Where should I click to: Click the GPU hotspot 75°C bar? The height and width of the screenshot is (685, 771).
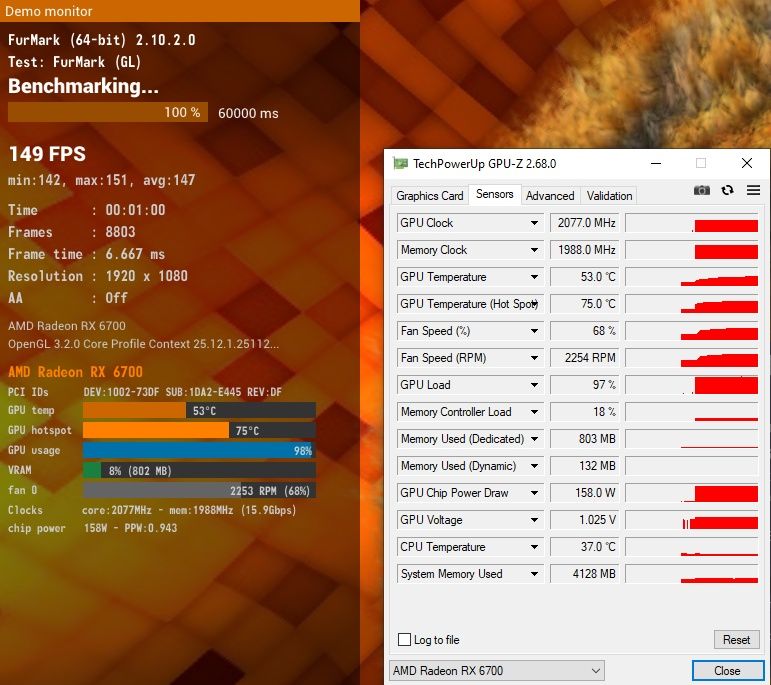click(x=199, y=430)
